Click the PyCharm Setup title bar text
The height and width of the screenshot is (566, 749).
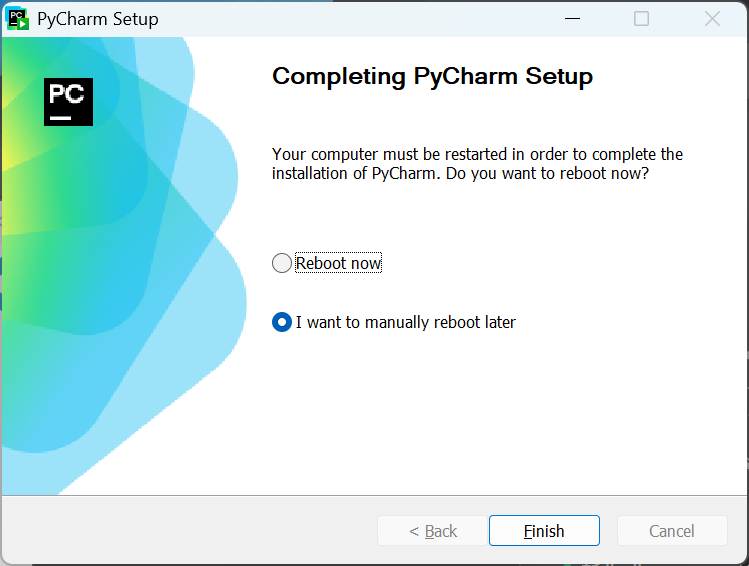pos(98,19)
